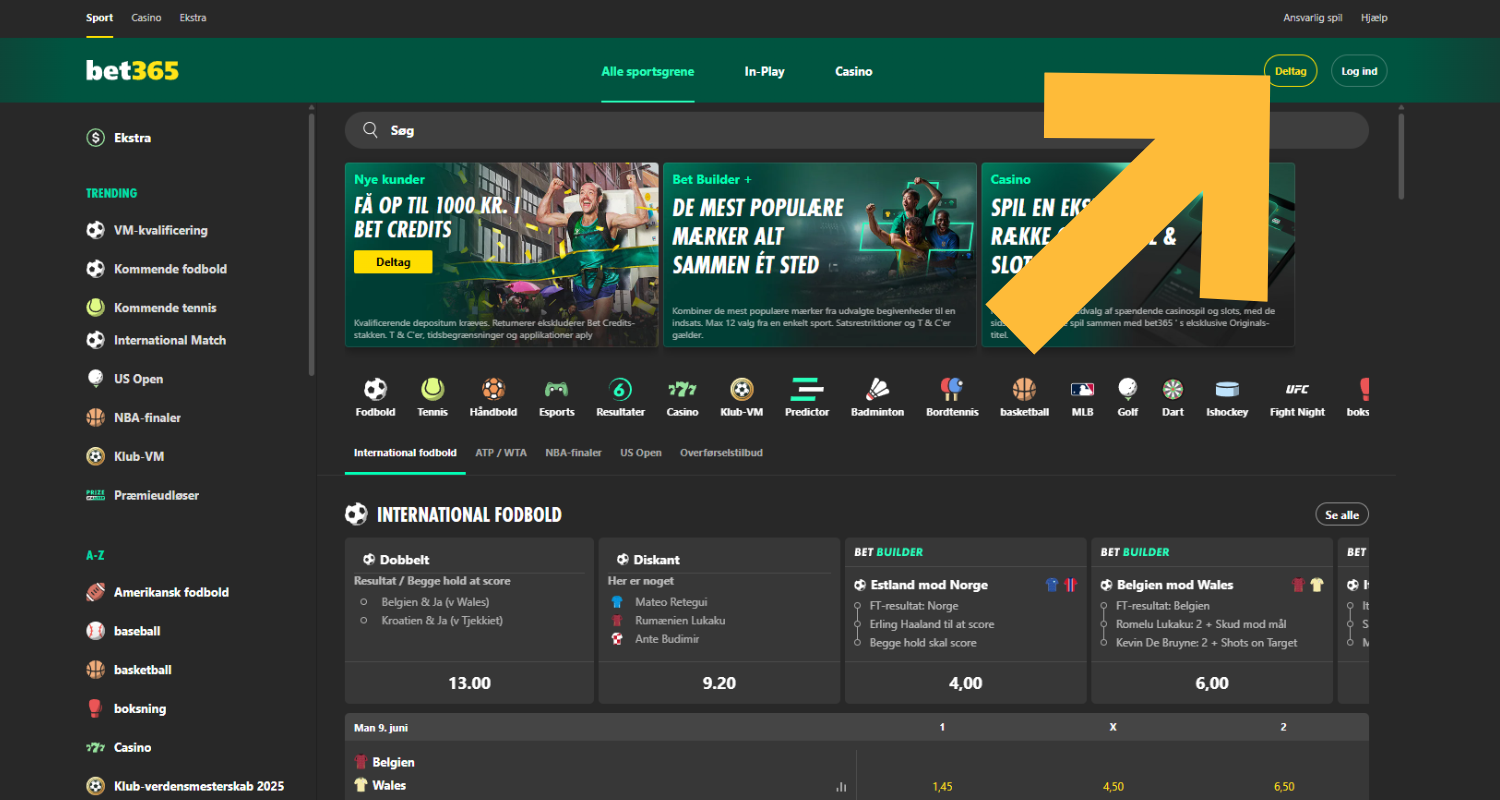Click the stats icon on the Belgien–Wales match row
This screenshot has height=800, width=1500.
click(841, 787)
